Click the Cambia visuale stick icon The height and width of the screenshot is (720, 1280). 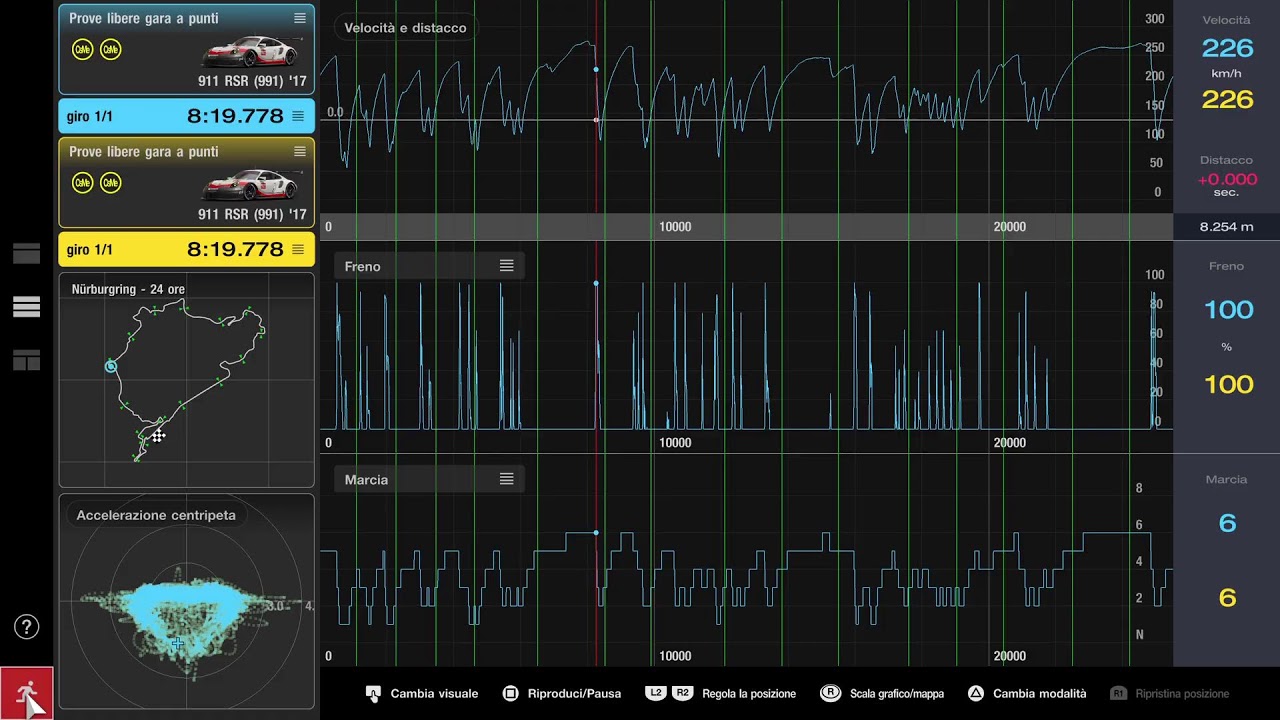(x=373, y=693)
